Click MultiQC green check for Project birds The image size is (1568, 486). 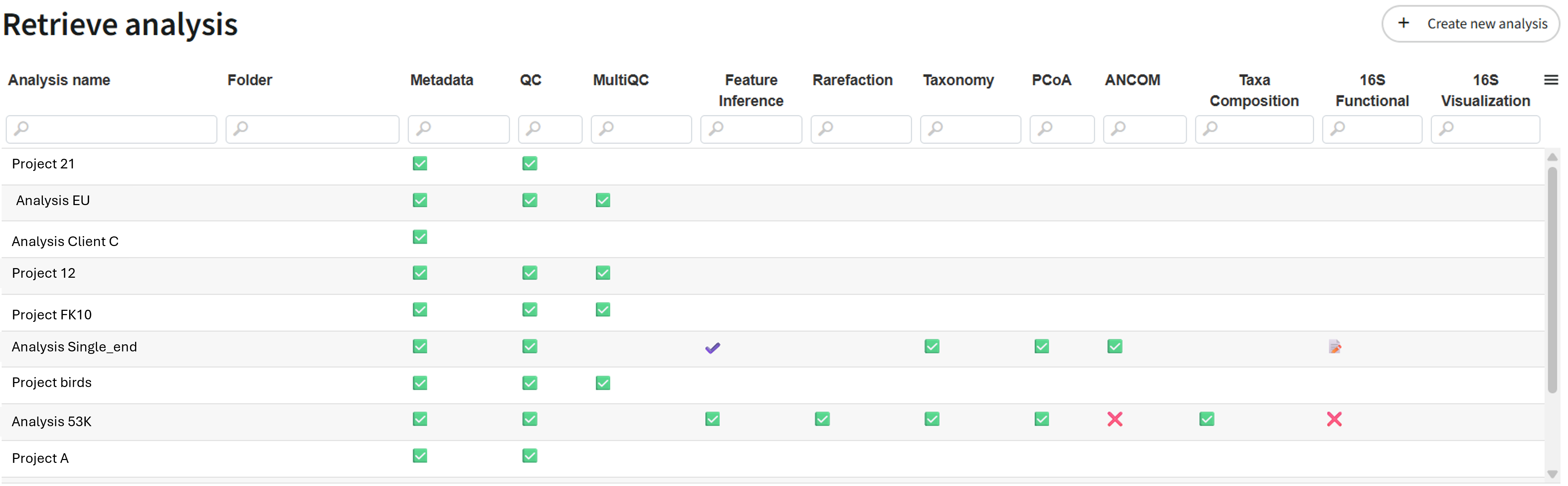603,383
